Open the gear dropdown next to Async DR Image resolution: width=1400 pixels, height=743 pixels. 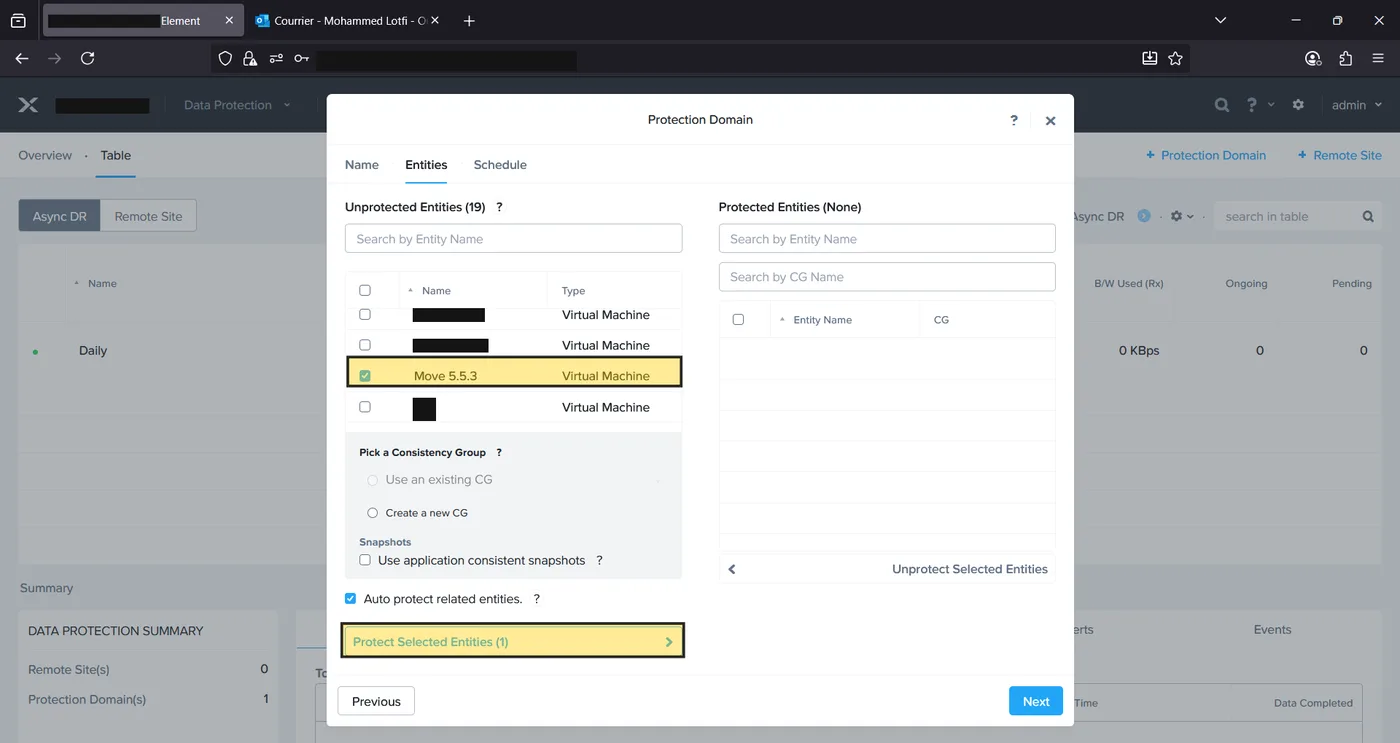tap(1182, 217)
